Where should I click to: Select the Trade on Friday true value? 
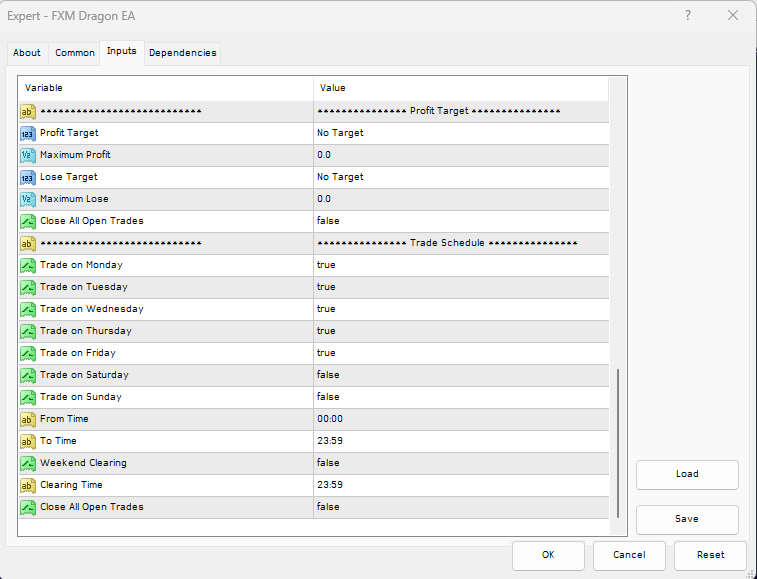[x=326, y=353]
